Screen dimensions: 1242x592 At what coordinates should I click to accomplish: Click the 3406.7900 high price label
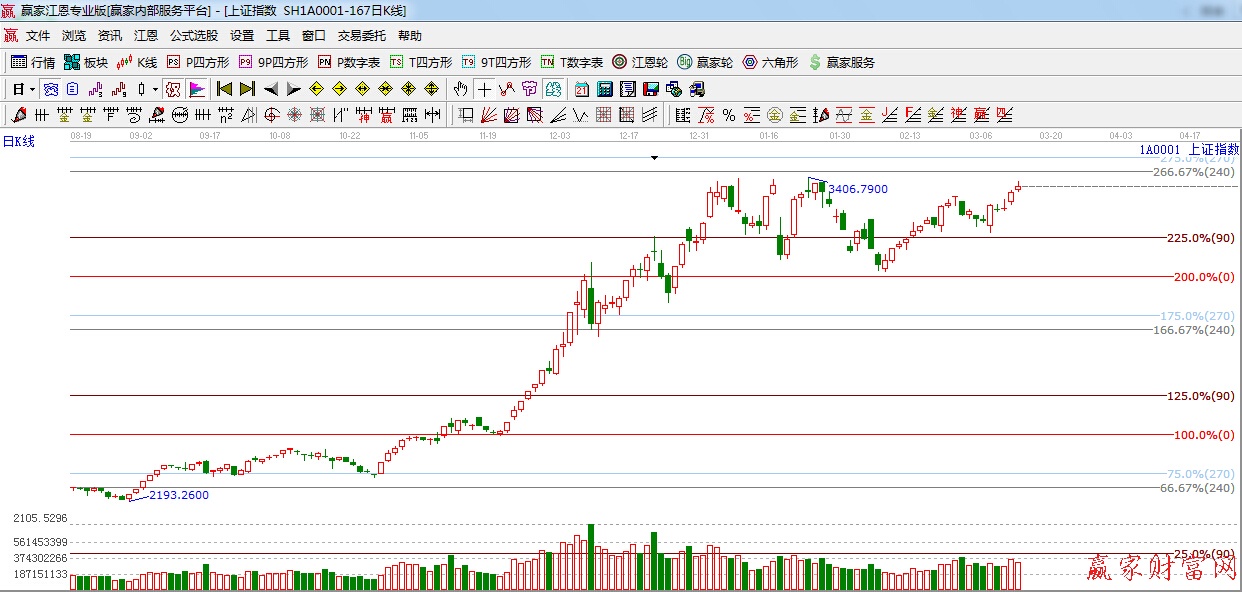tap(857, 189)
